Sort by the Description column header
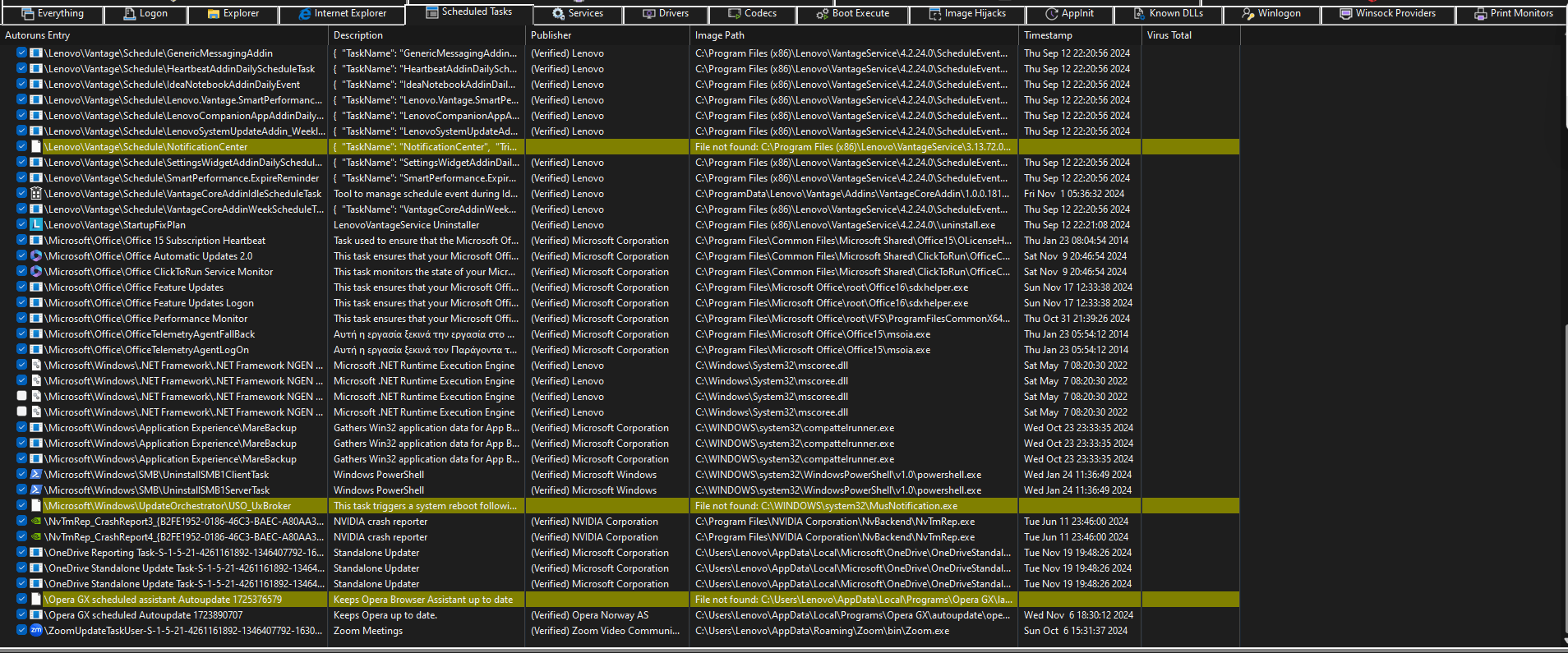The width and height of the screenshot is (1568, 653). [x=427, y=35]
